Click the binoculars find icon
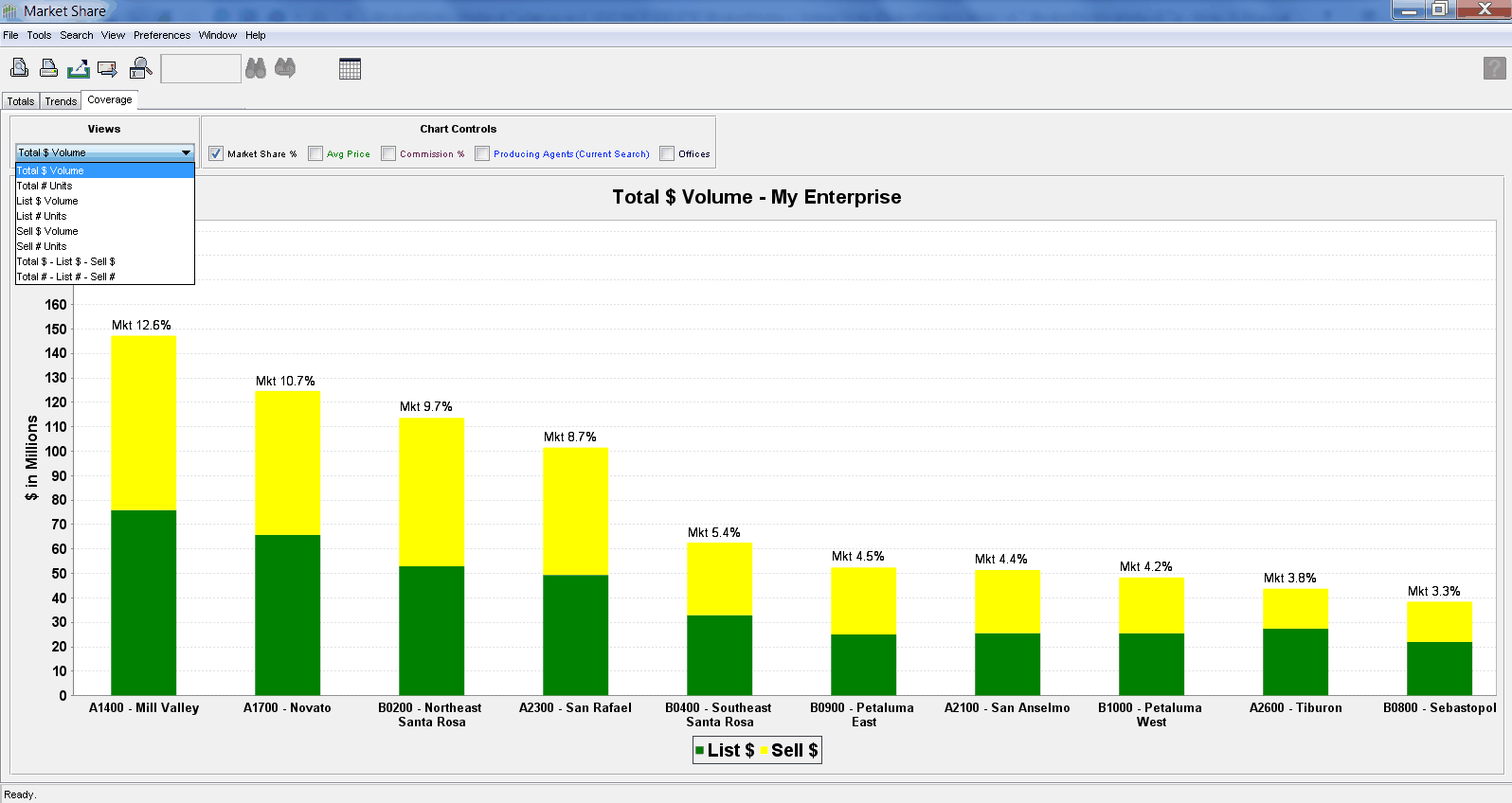The image size is (1512, 803). coord(256,68)
